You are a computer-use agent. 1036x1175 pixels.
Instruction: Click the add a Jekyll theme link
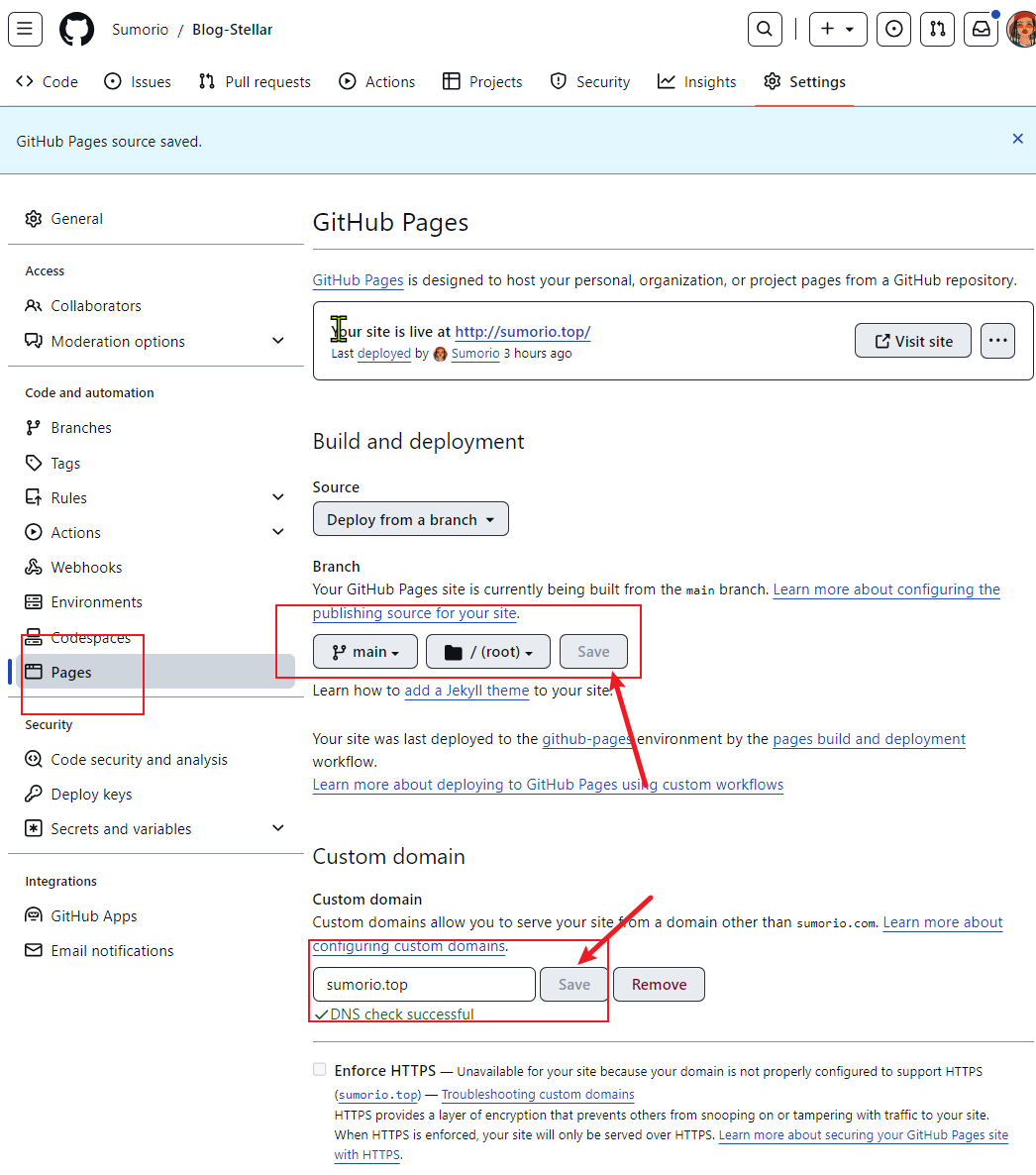point(466,691)
